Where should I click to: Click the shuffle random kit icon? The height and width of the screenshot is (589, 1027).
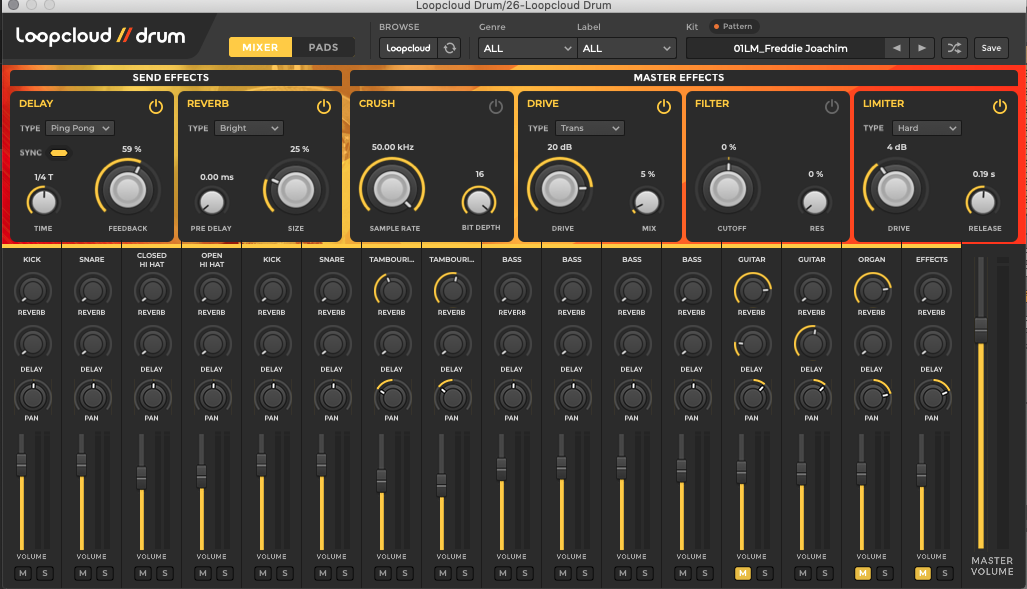pos(954,48)
